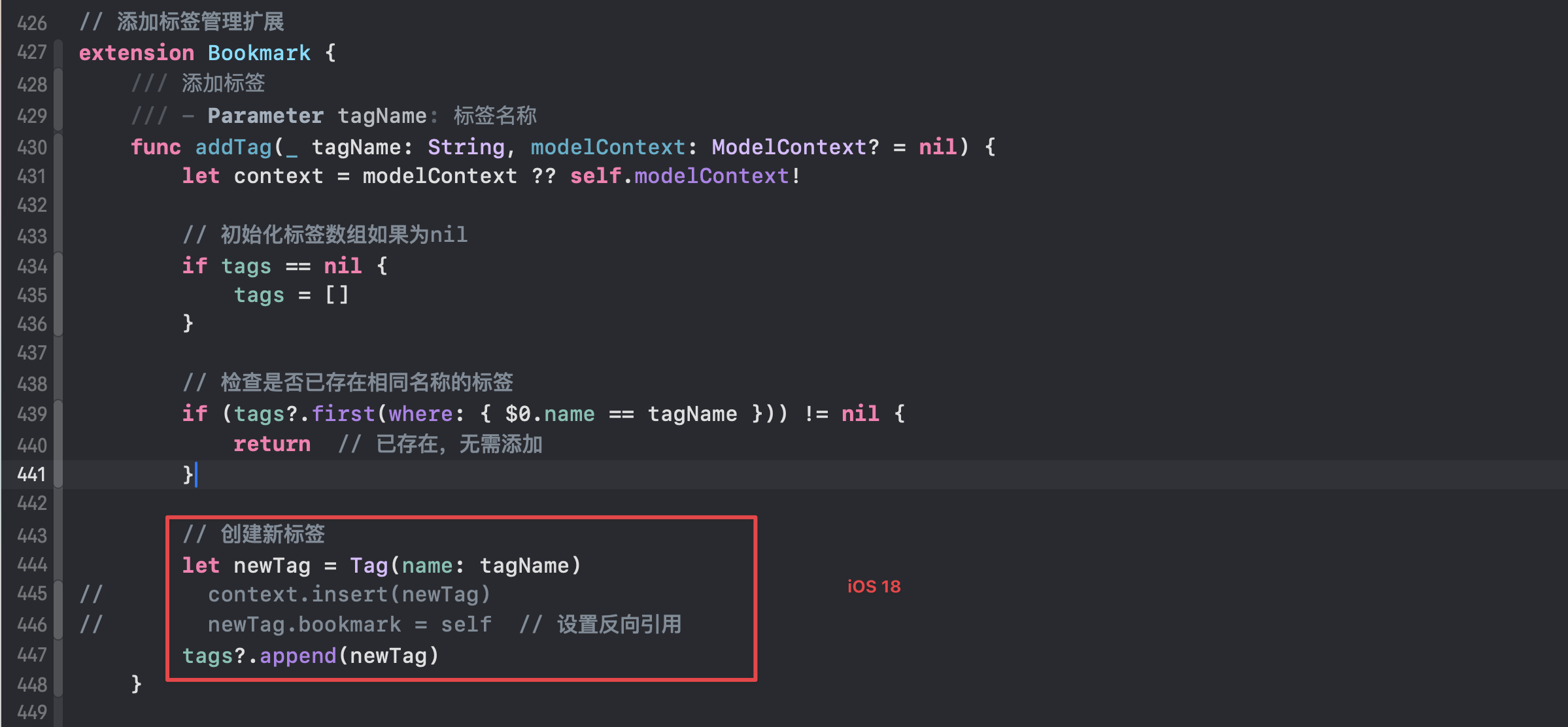The height and width of the screenshot is (727, 1568).
Task: Click the Tag initializer on line 444
Action: pos(369,566)
